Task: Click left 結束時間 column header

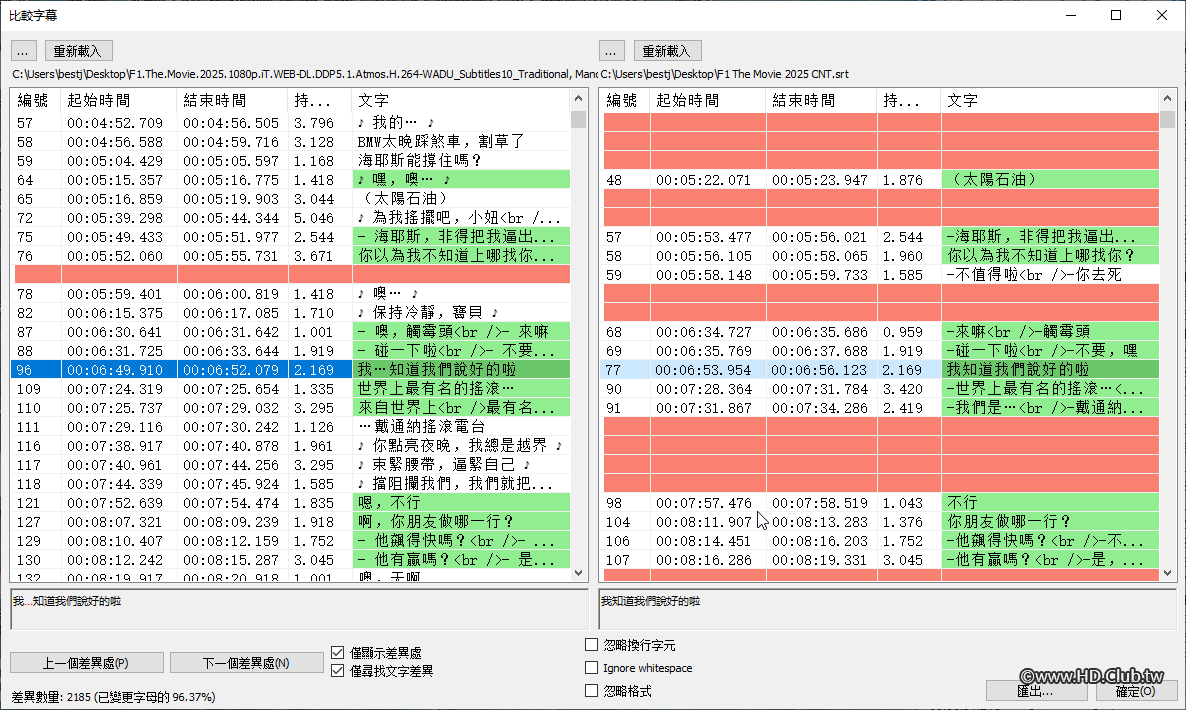Action: [x=232, y=100]
